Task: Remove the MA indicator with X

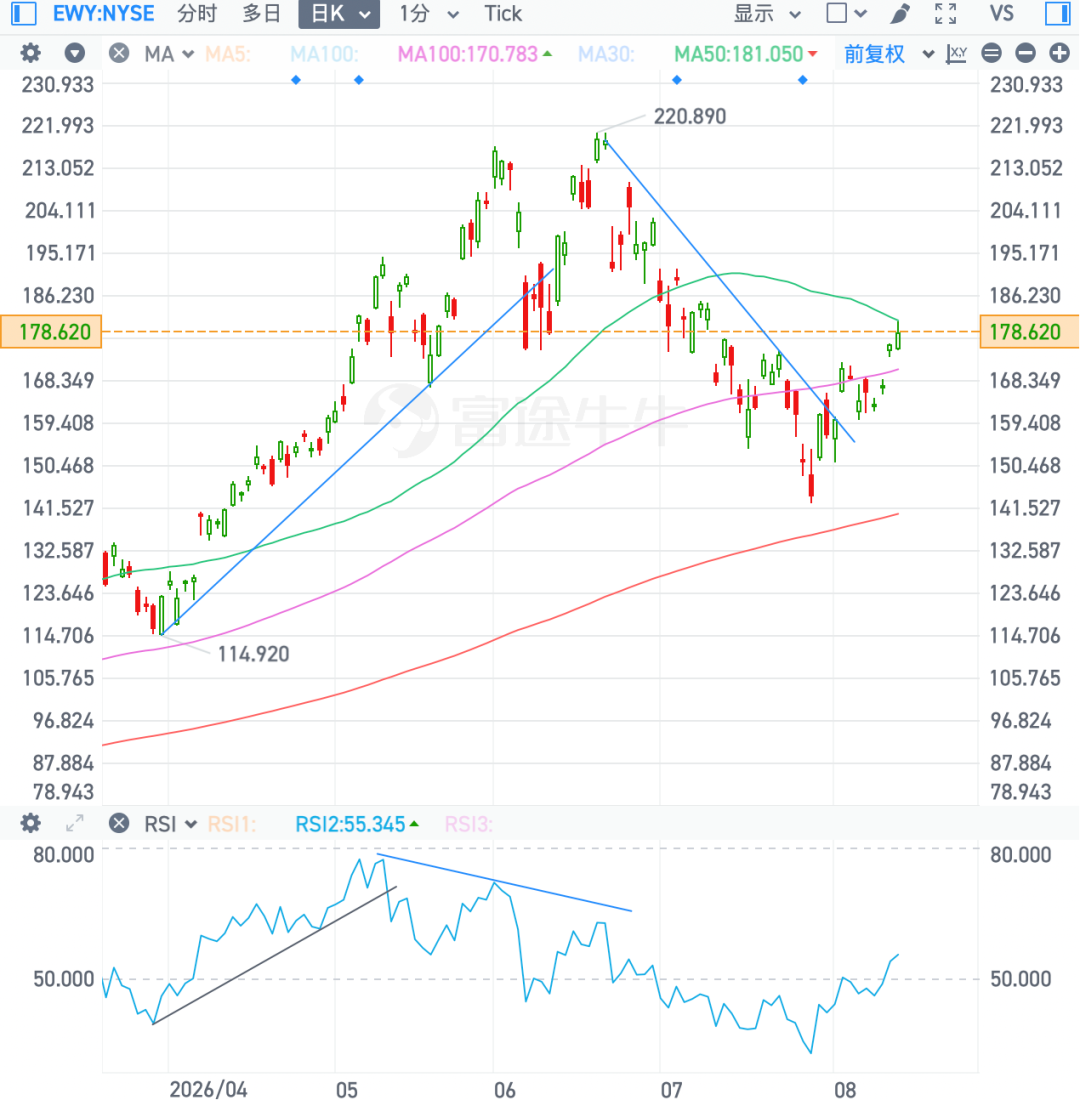Action: (119, 53)
